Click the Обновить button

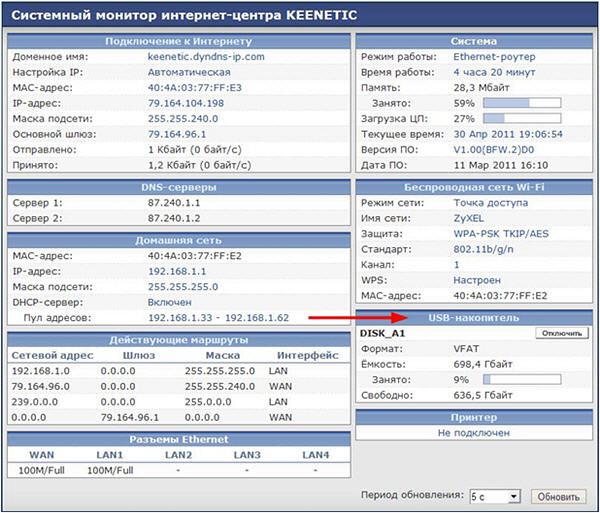(x=559, y=496)
